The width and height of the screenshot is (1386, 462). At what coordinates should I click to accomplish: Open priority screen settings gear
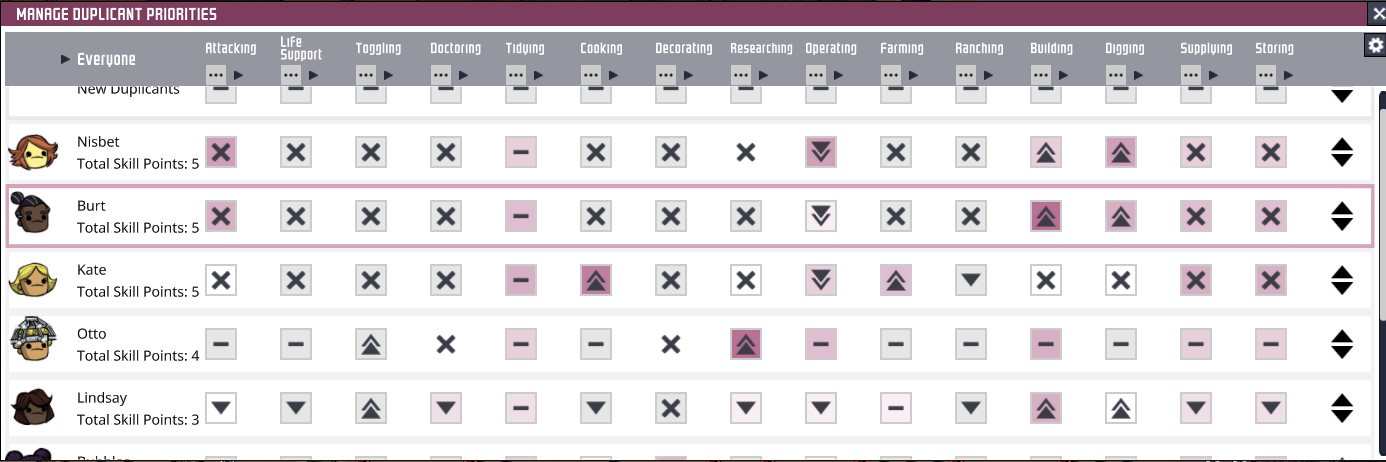tap(1375, 45)
